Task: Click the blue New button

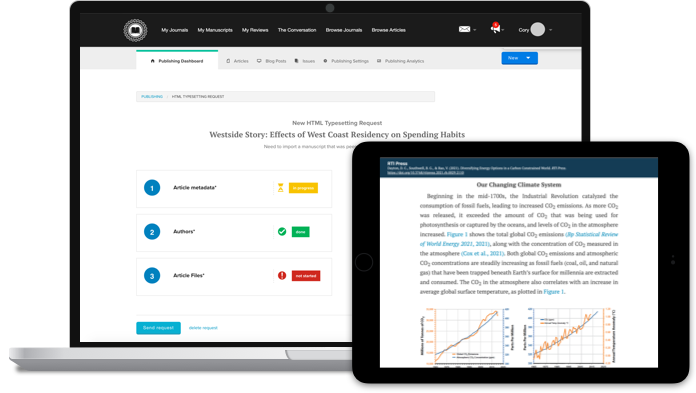Action: [x=519, y=58]
